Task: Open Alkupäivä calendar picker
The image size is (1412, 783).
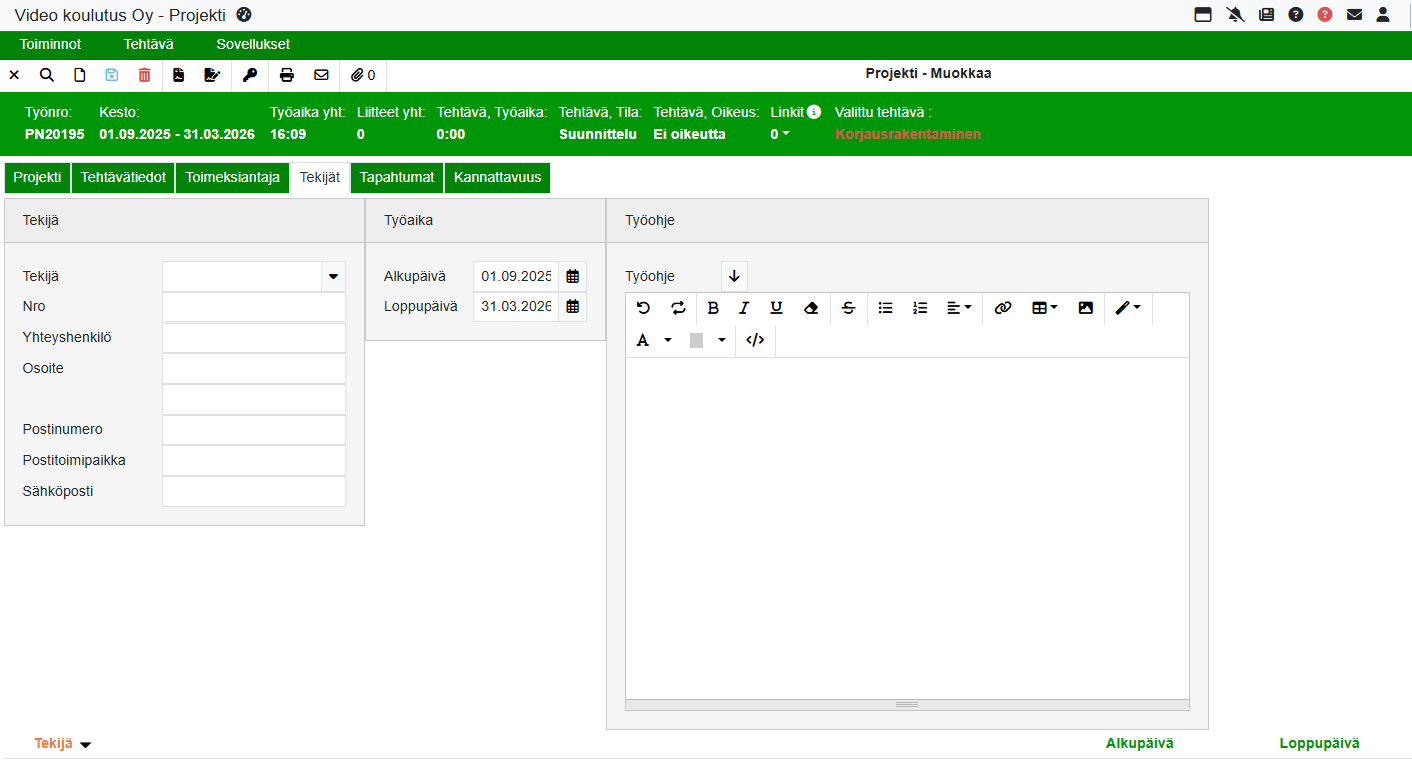Action: click(572, 276)
